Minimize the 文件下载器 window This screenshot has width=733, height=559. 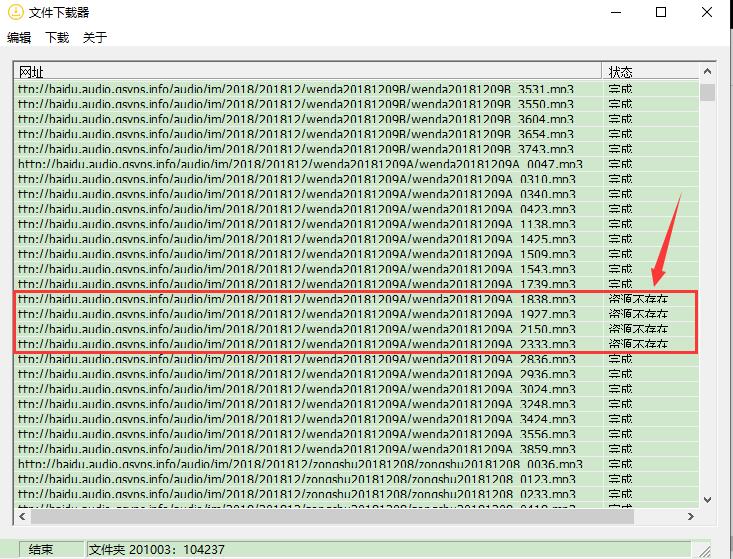(616, 12)
